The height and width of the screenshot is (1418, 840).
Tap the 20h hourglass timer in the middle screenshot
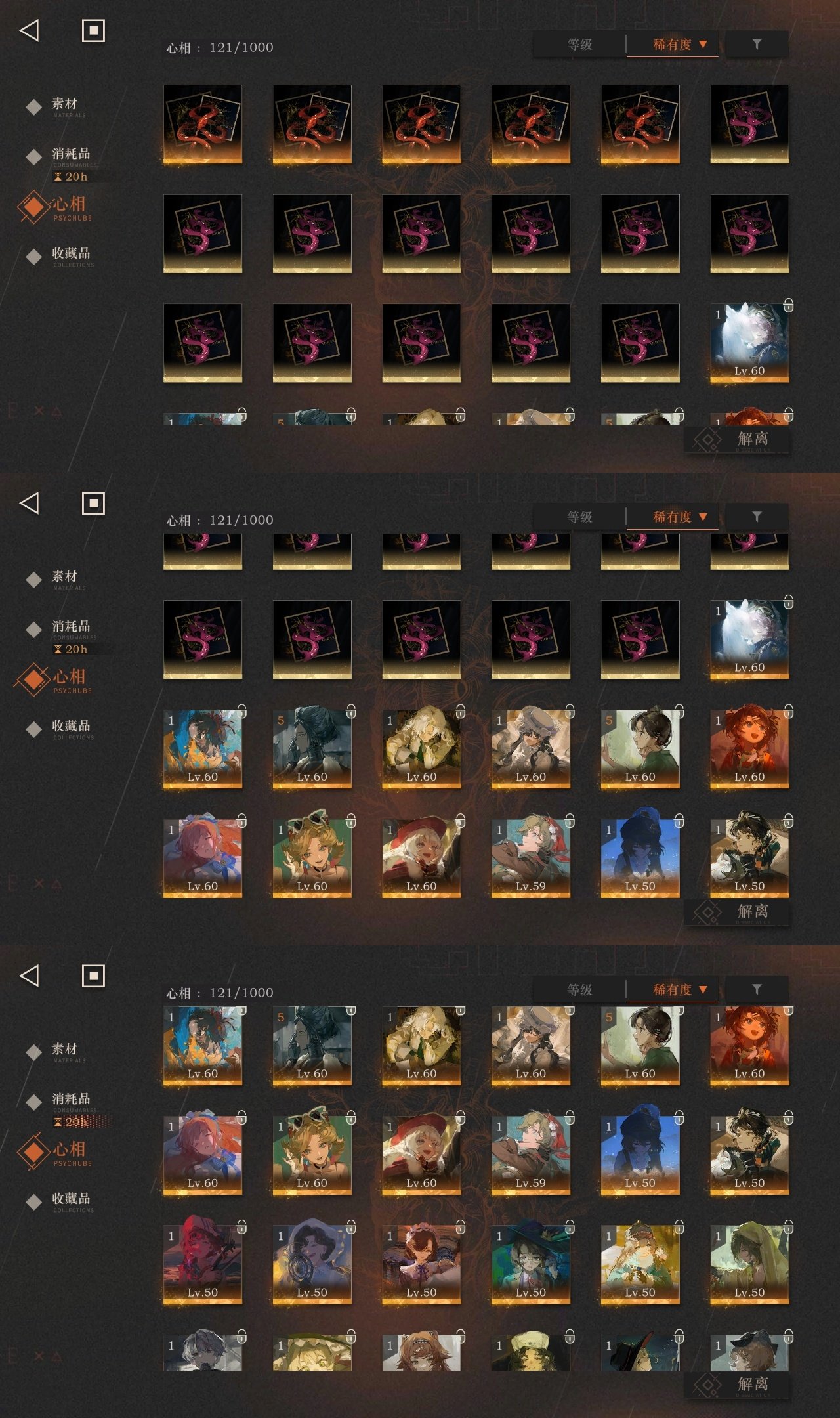coord(71,649)
